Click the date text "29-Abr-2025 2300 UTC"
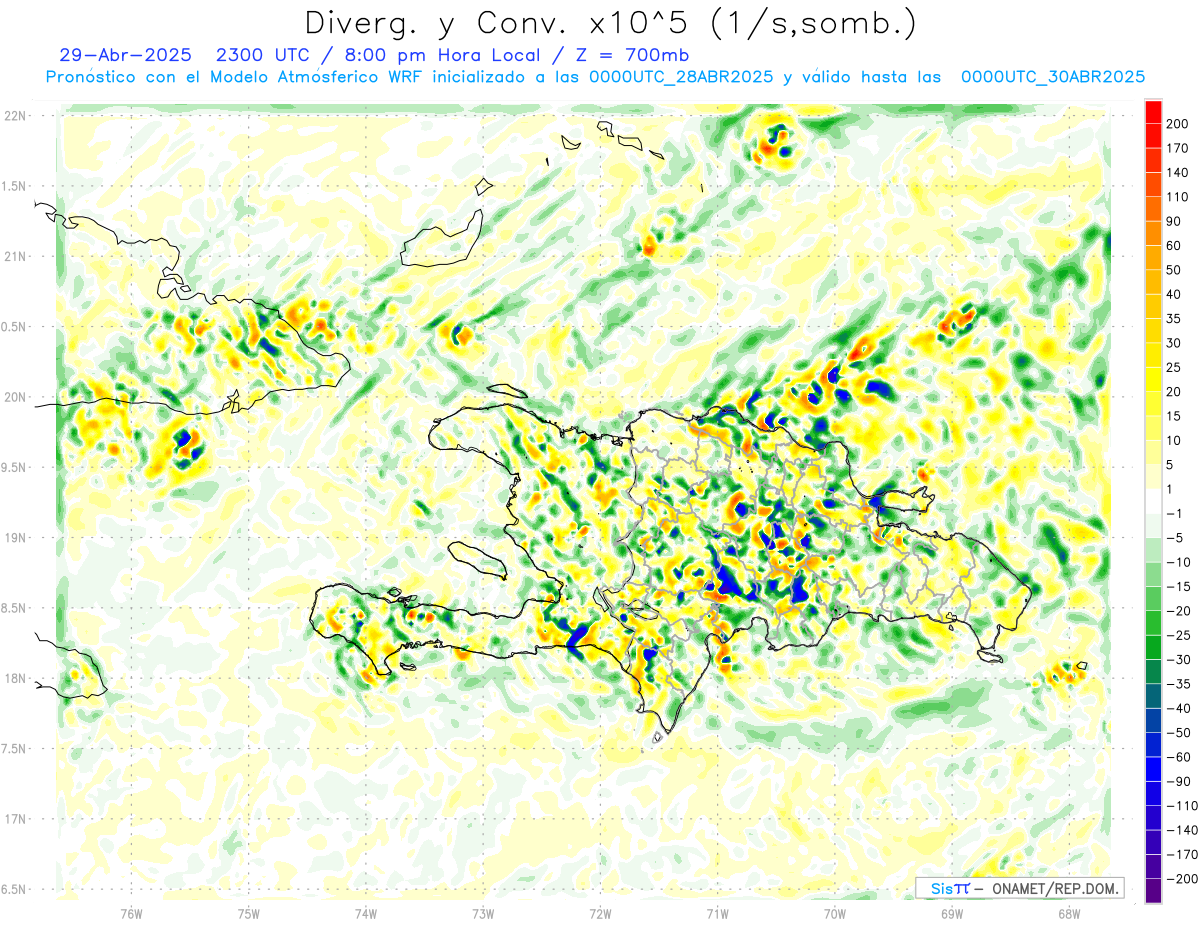Viewport: 1200px width, 927px height. tap(184, 55)
